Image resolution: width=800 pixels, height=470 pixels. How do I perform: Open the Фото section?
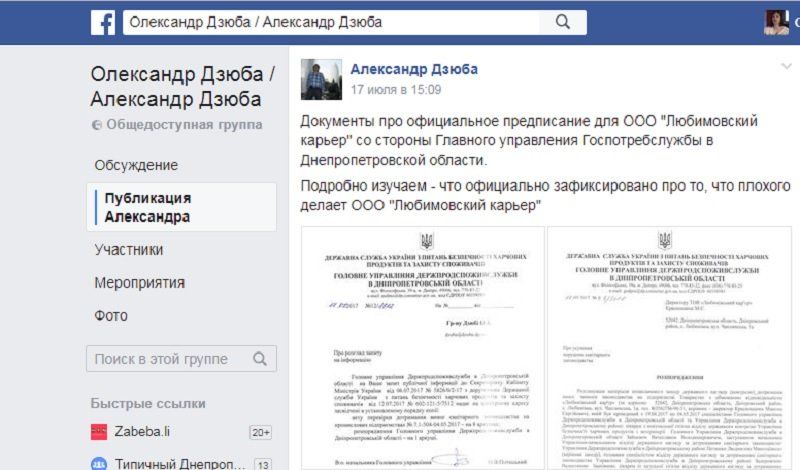point(111,316)
